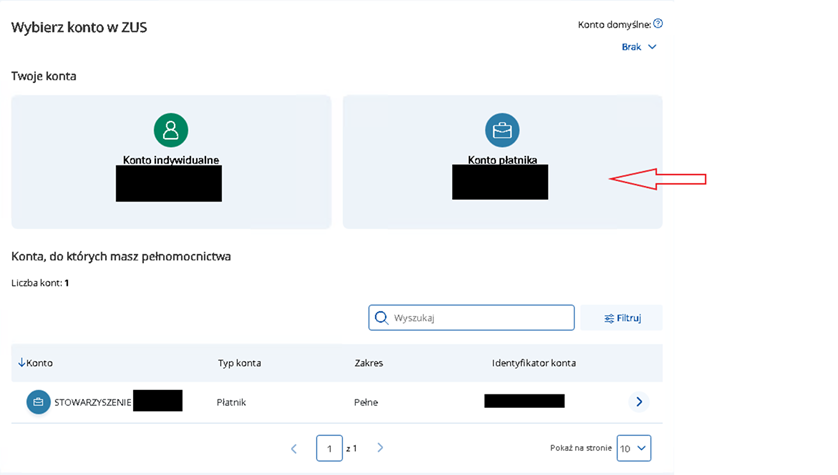Click the Identyfikator konta column header
This screenshot has height=475, width=838.
pos(533,363)
